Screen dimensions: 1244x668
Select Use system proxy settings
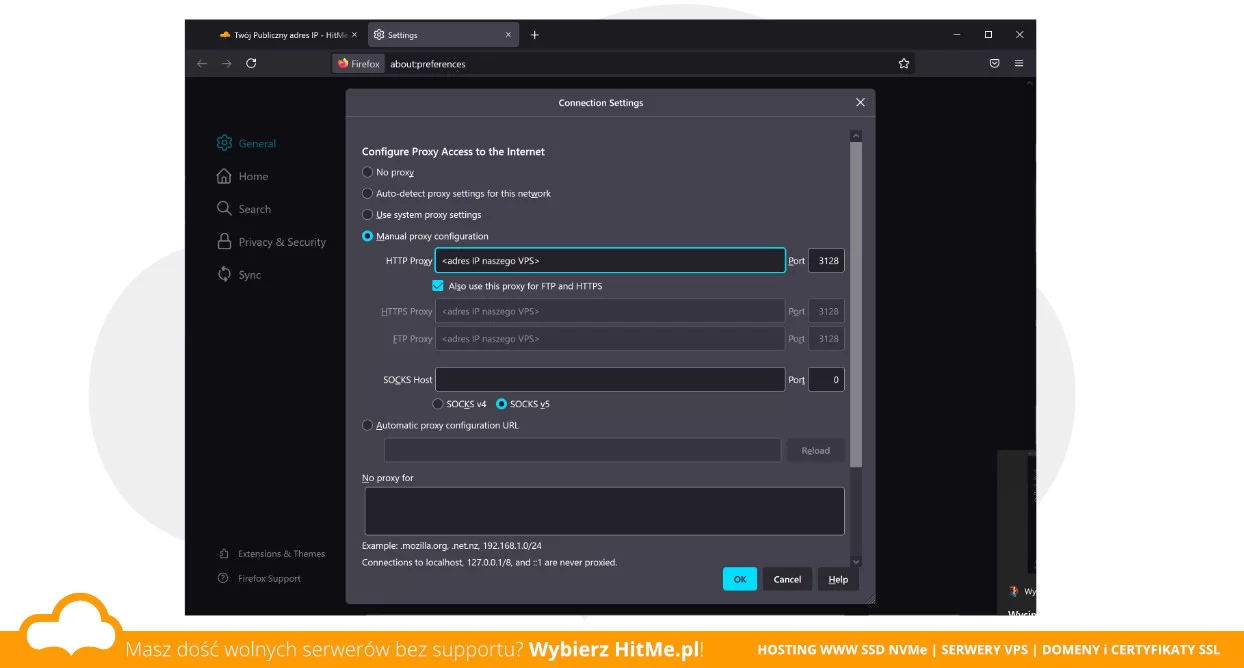[x=367, y=214]
